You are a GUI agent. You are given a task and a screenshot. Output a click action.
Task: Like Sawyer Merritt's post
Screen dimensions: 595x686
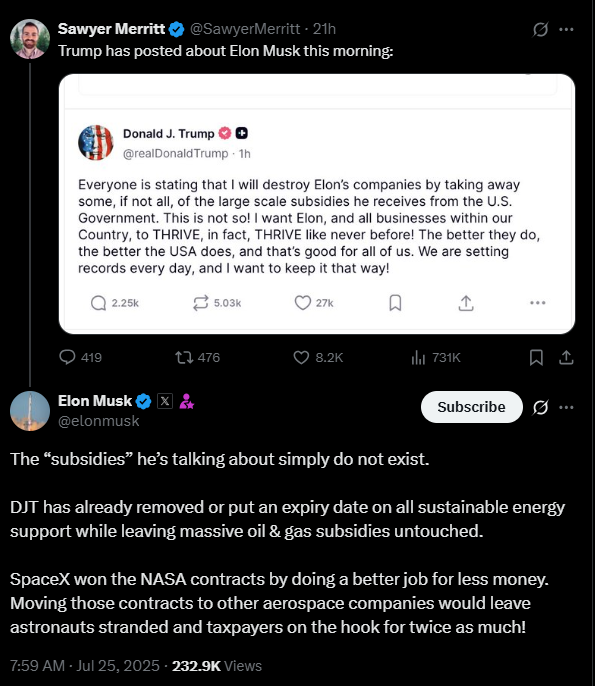click(x=318, y=357)
